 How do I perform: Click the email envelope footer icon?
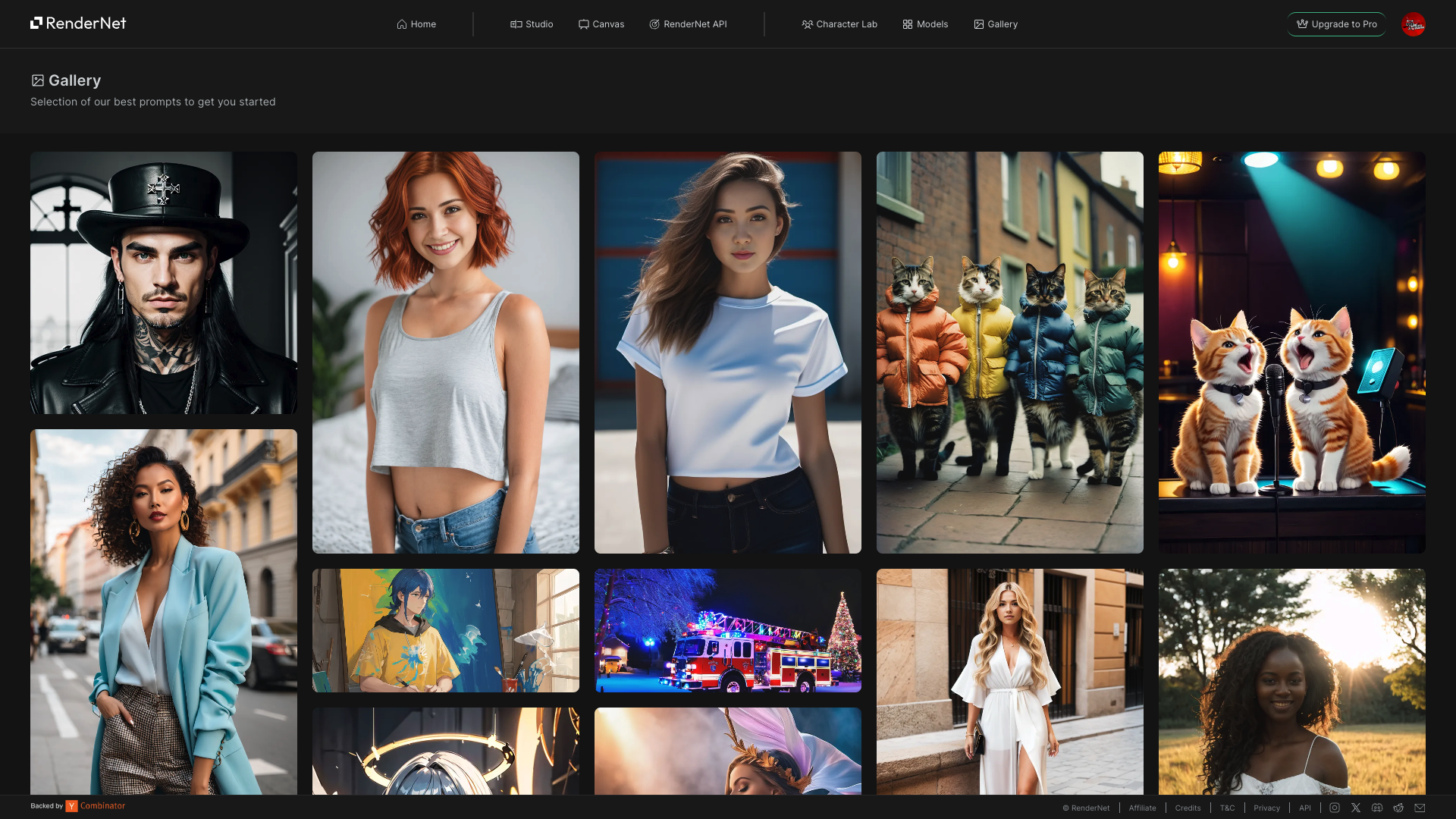(1420, 808)
